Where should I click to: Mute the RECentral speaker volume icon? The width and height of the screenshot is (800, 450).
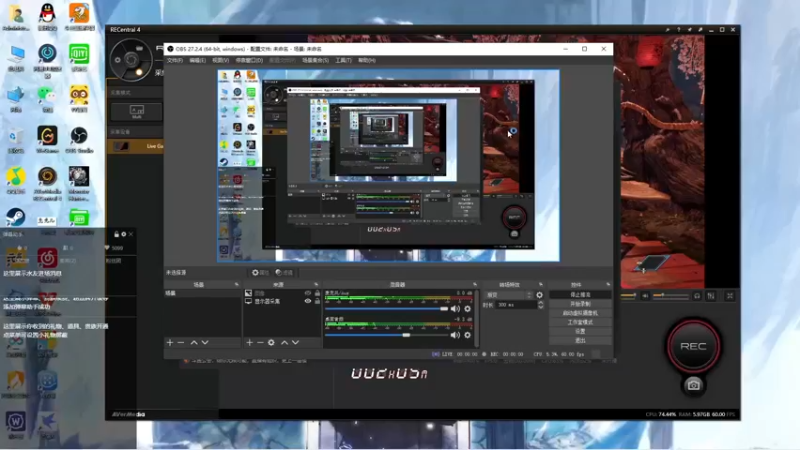point(645,295)
